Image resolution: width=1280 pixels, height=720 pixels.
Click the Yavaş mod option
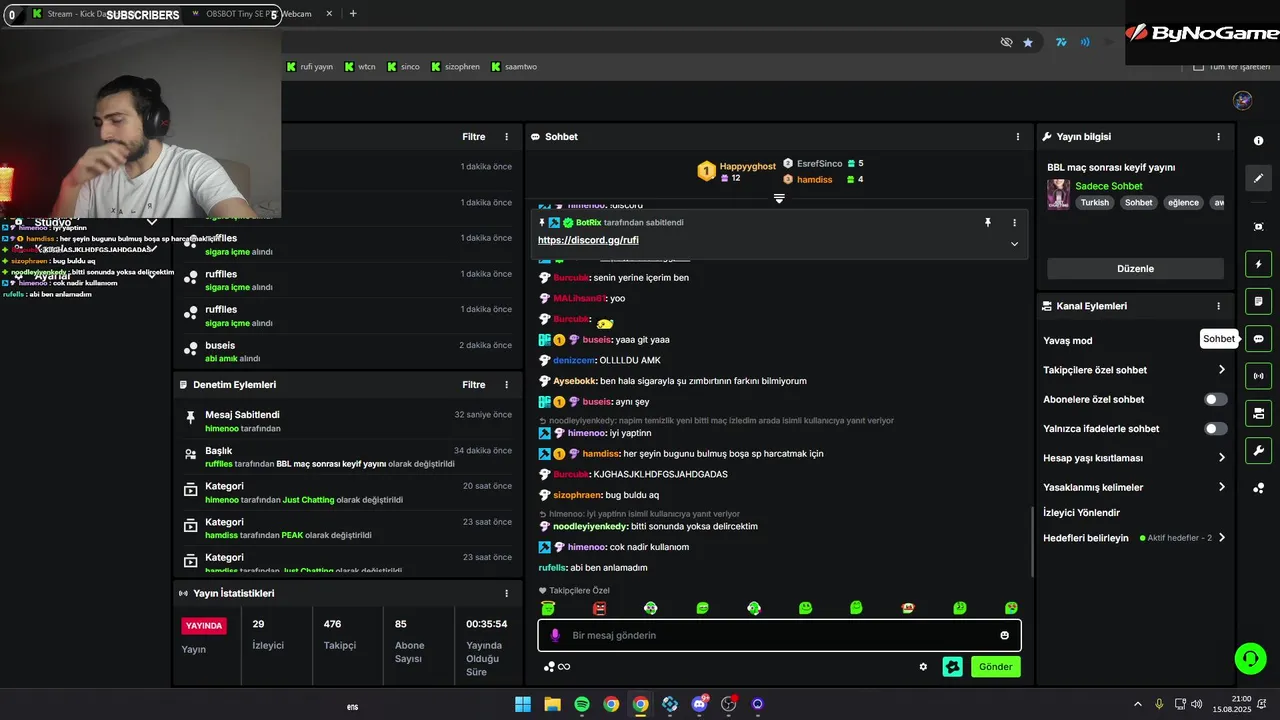pos(1067,341)
